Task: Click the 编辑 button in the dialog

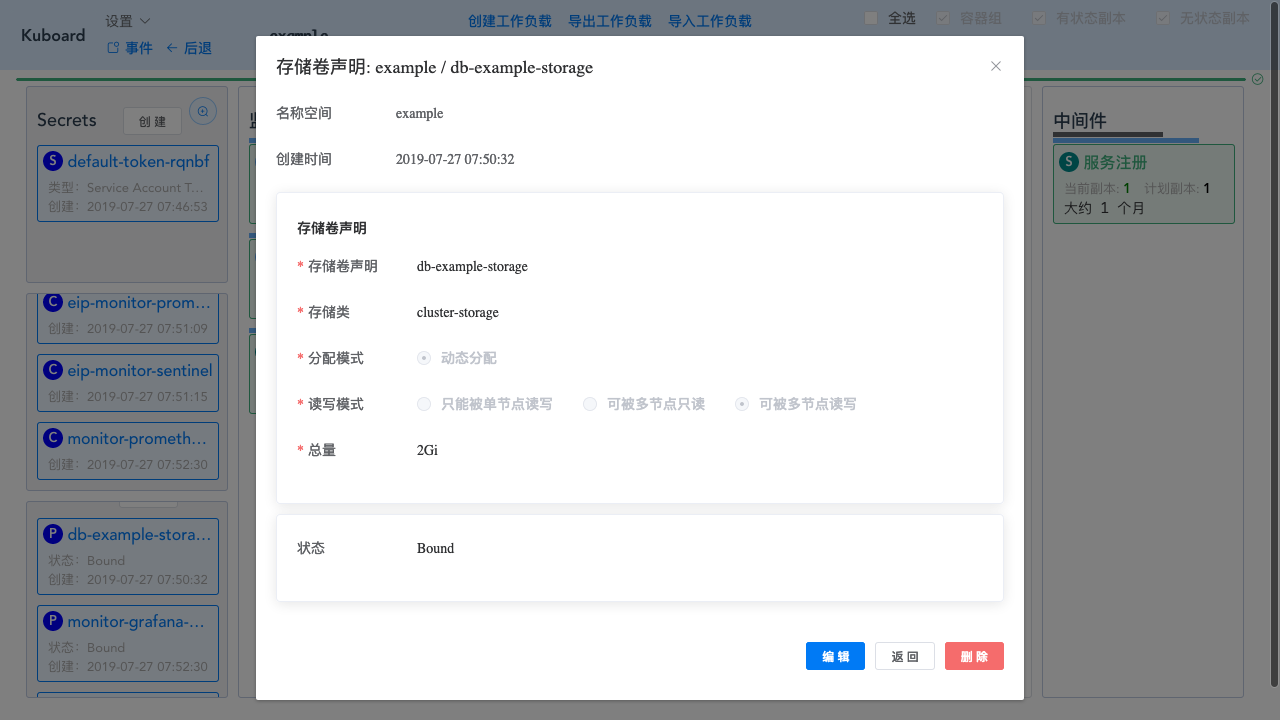Action: pyautogui.click(x=835, y=656)
